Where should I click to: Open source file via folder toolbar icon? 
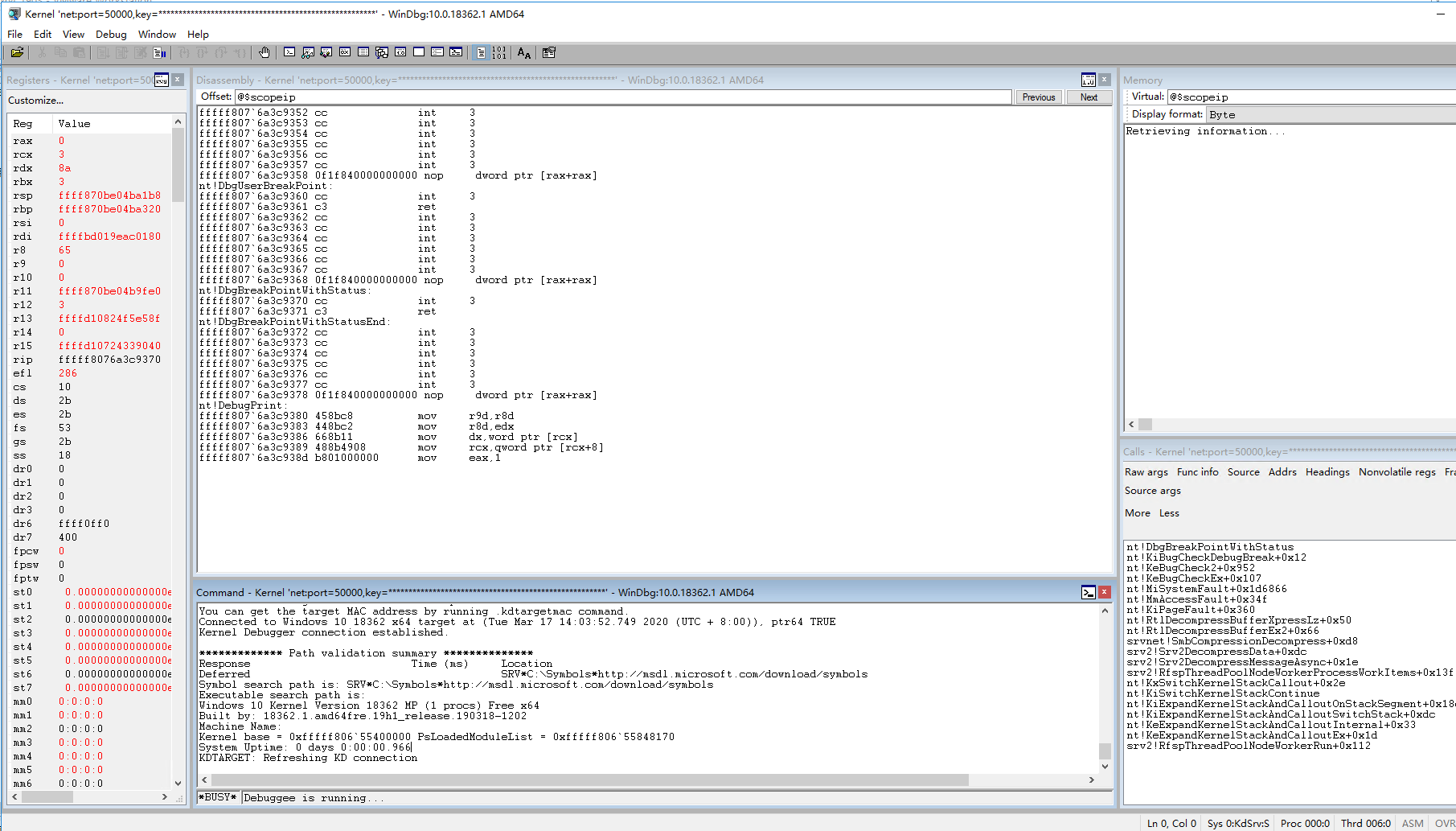pyautogui.click(x=17, y=52)
